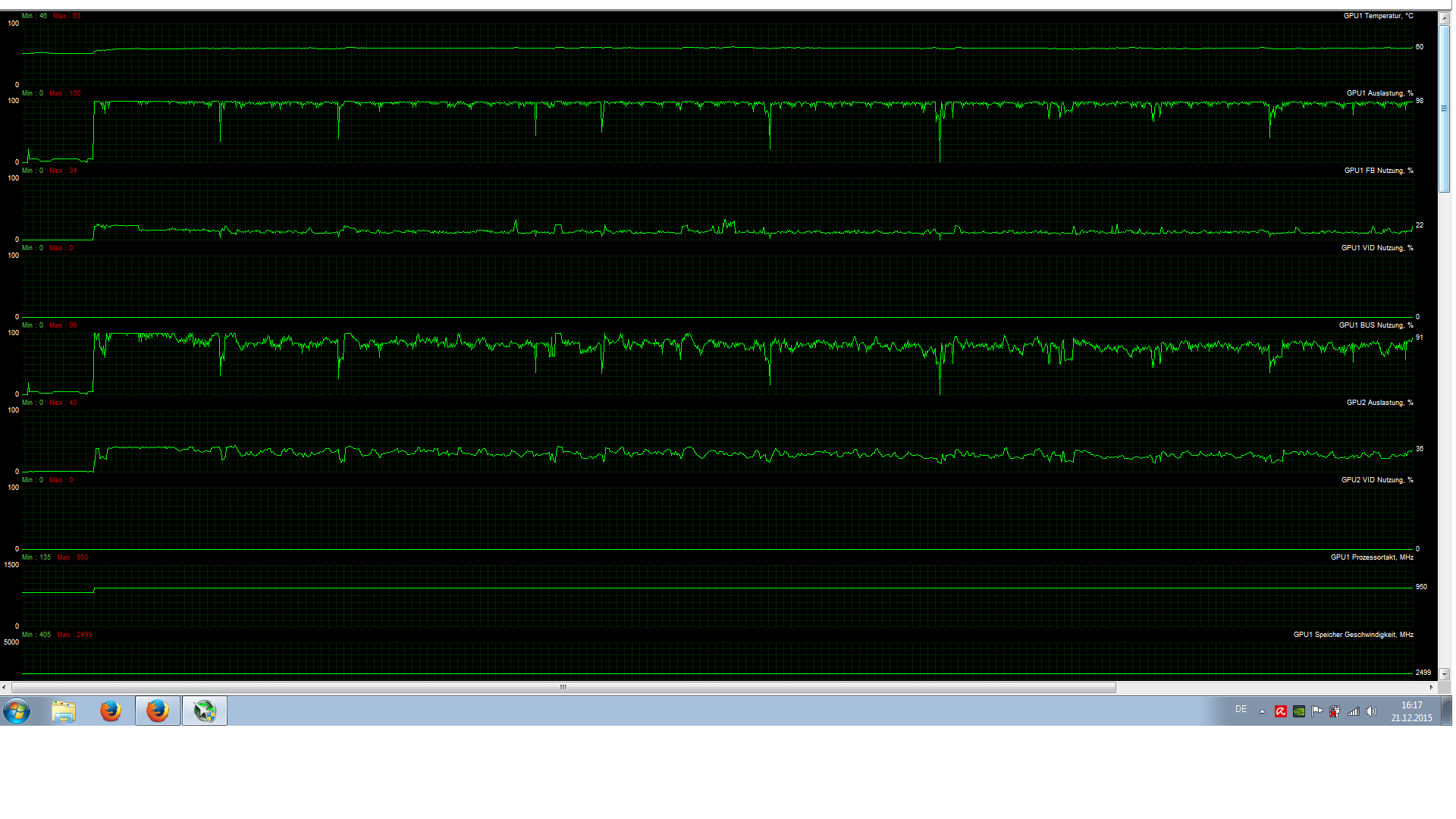Open the volume speaker icon

tap(1371, 711)
